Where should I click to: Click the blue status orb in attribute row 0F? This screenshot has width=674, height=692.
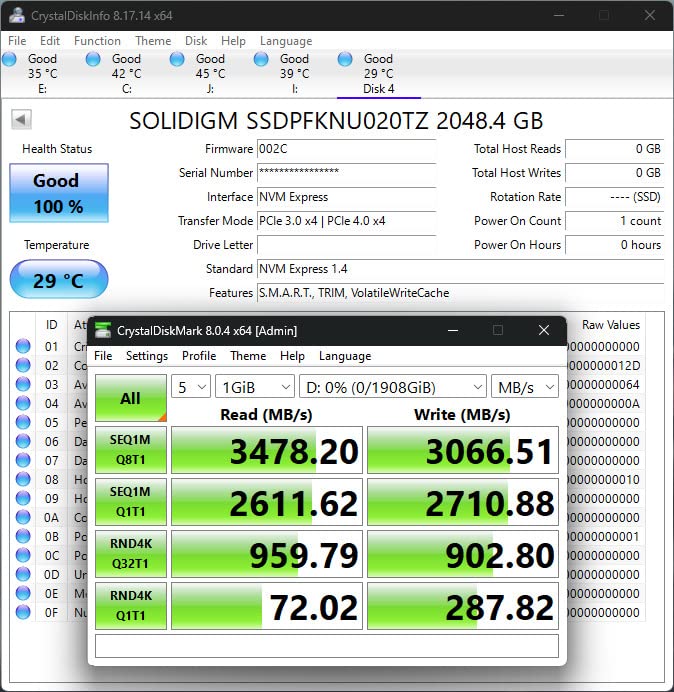pyautogui.click(x=23, y=612)
